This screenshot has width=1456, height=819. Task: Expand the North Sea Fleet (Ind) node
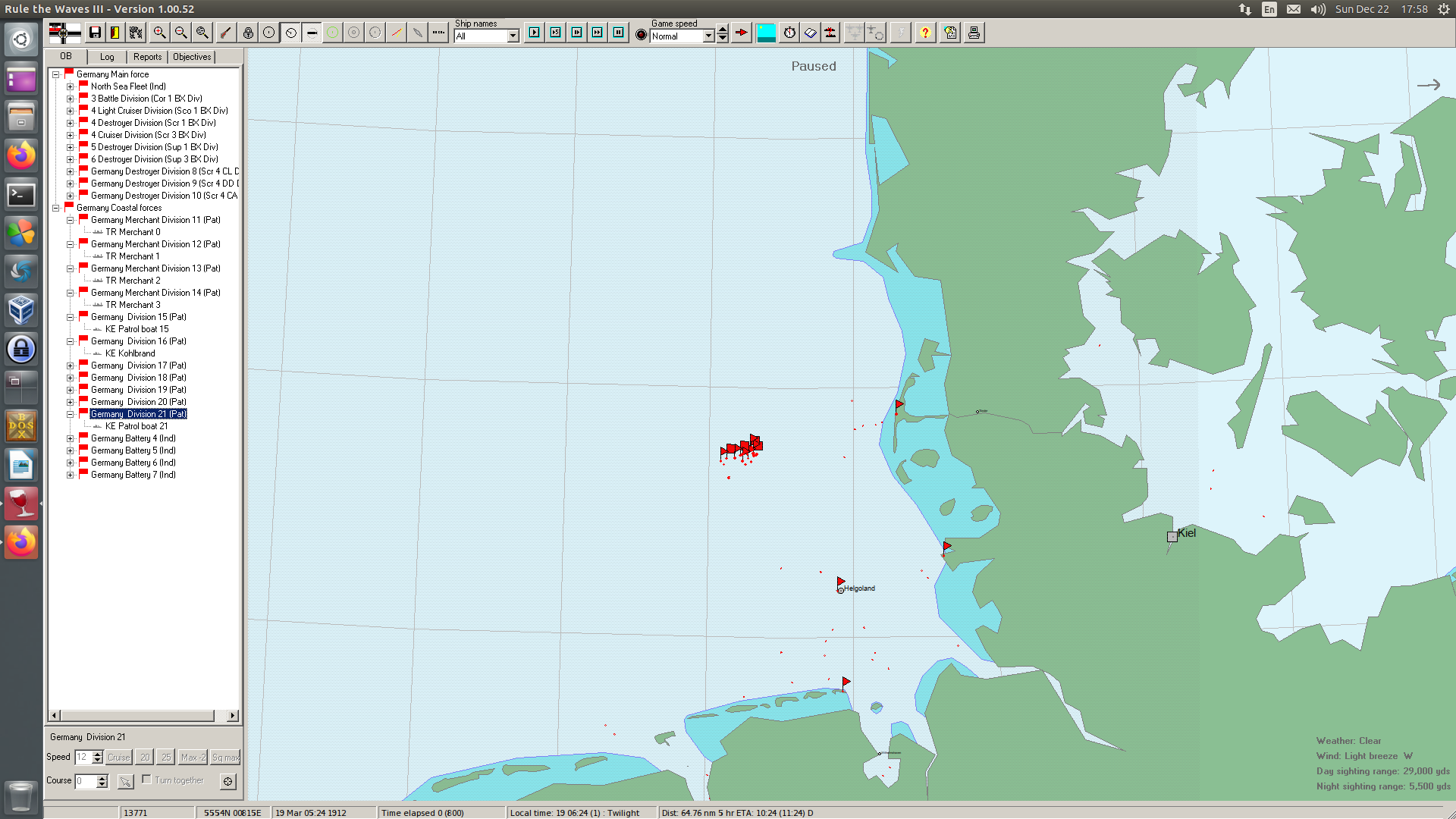point(70,86)
